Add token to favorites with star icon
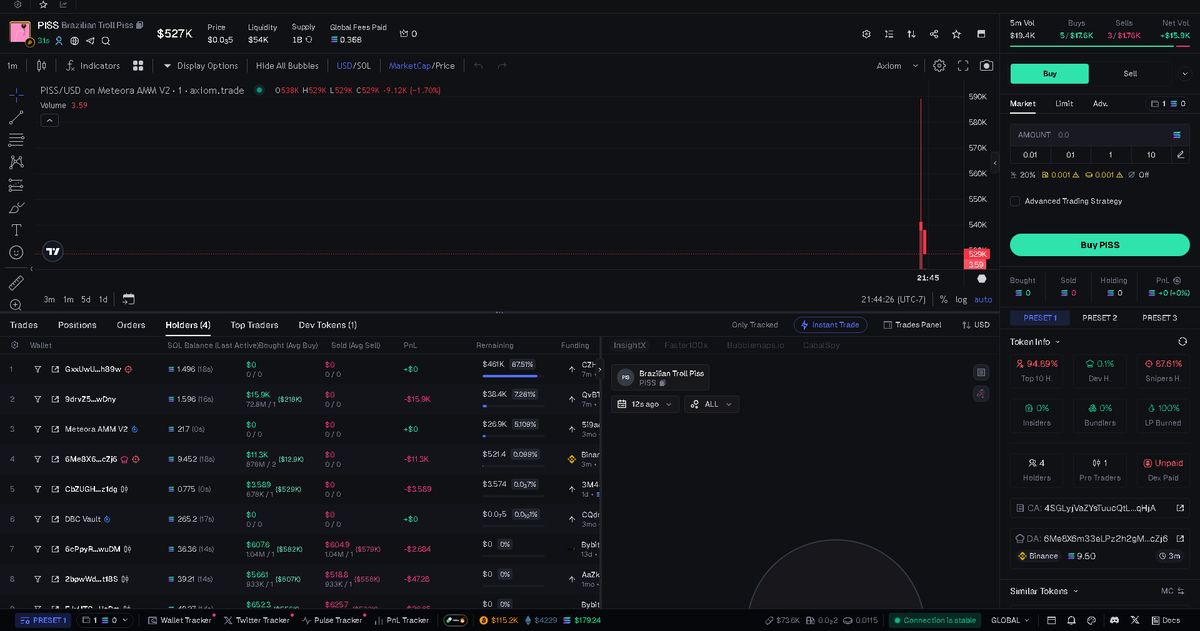This screenshot has width=1200, height=631. (x=957, y=34)
